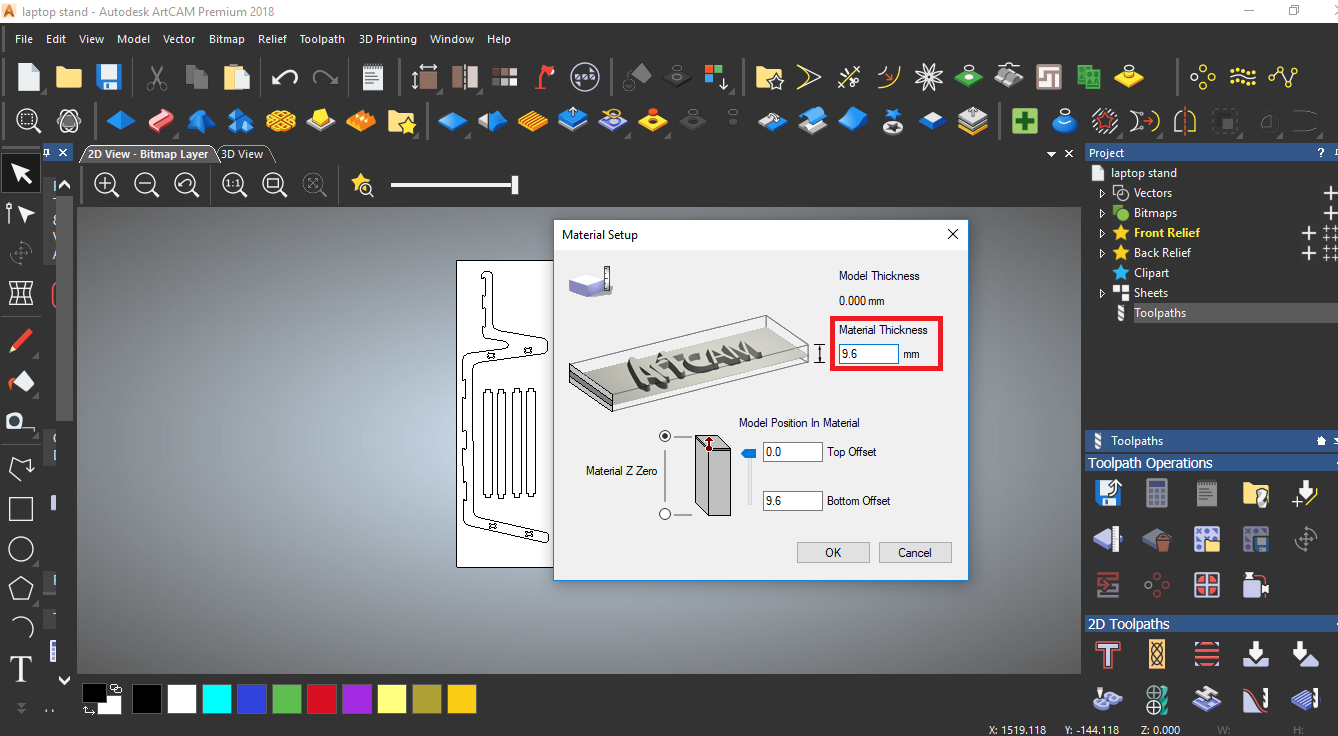Viewport: 1338px width, 736px height.
Task: Choose the Node Editing tool
Action: [x=21, y=213]
